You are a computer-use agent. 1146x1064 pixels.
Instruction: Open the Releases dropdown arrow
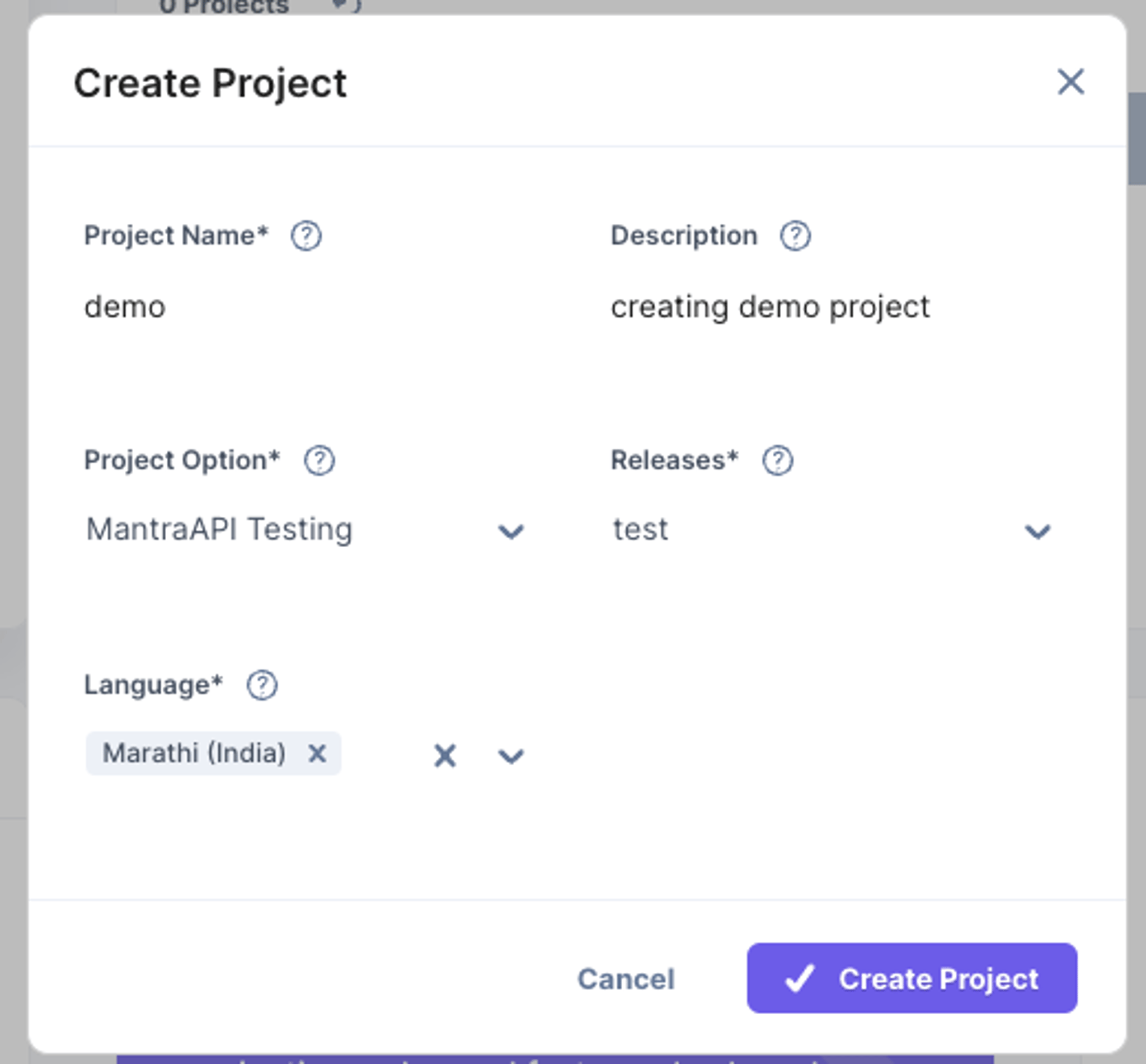pos(1038,531)
